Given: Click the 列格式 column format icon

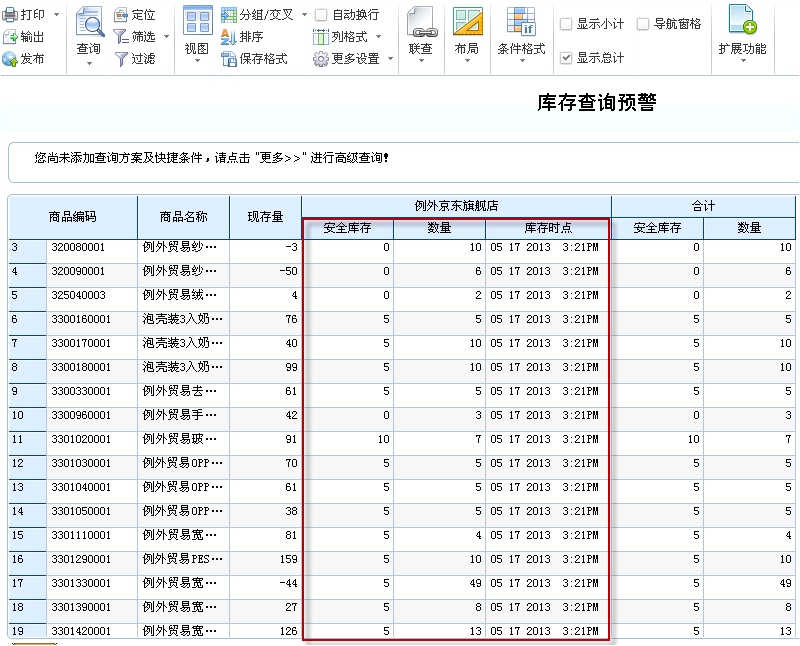Looking at the screenshot, I should pyautogui.click(x=320, y=37).
